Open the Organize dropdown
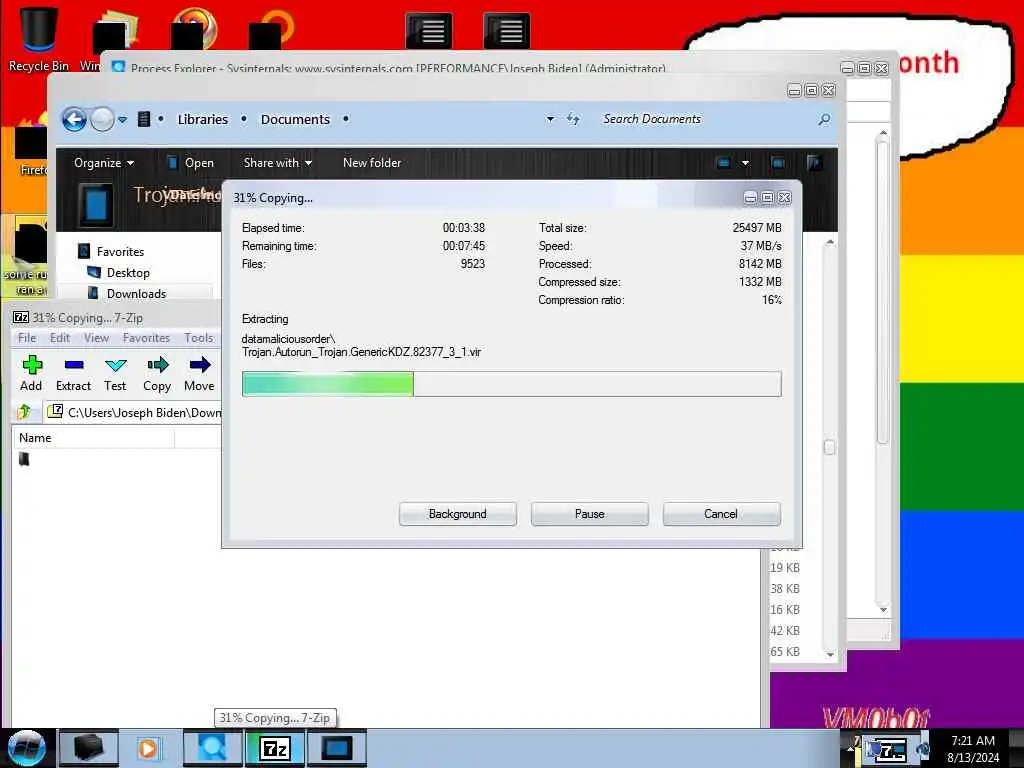 pyautogui.click(x=104, y=163)
